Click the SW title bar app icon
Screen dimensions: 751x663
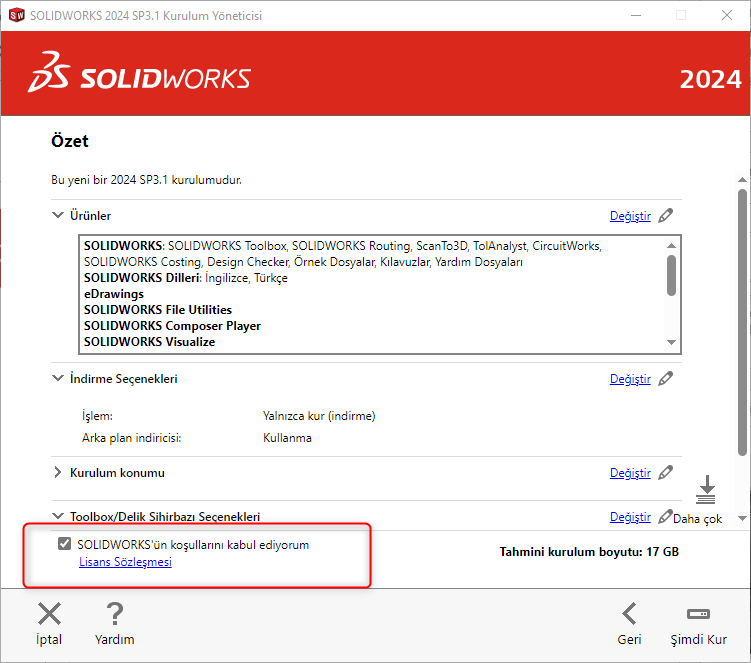click(17, 15)
